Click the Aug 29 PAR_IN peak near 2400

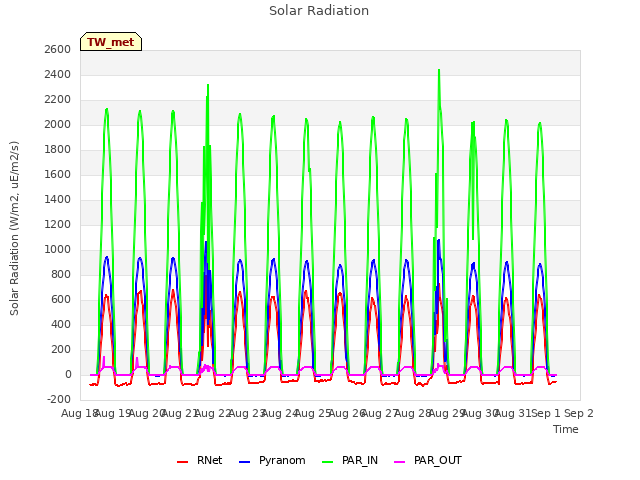click(x=439, y=70)
